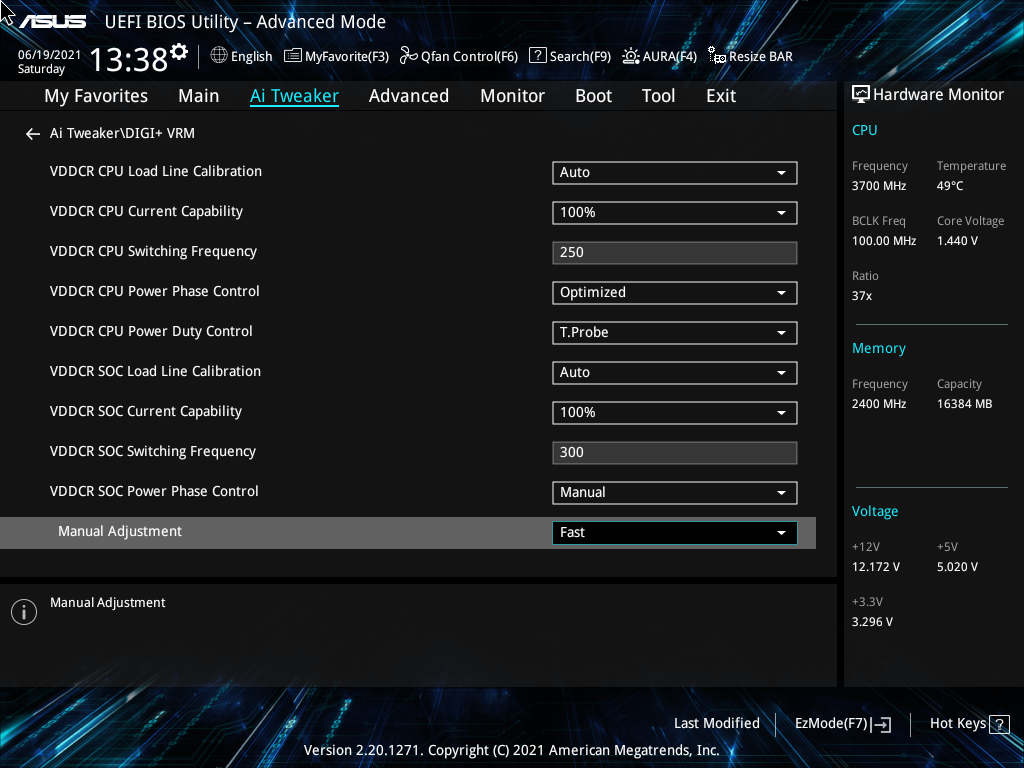Click the Resize BAR icon
The height and width of the screenshot is (768, 1024).
(750, 56)
